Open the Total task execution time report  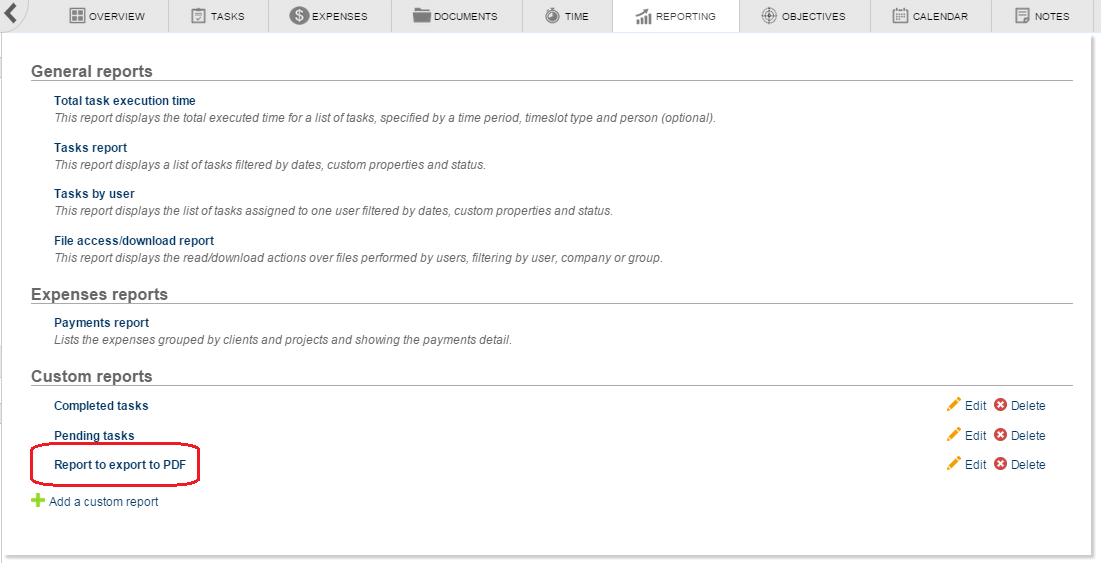coord(125,101)
